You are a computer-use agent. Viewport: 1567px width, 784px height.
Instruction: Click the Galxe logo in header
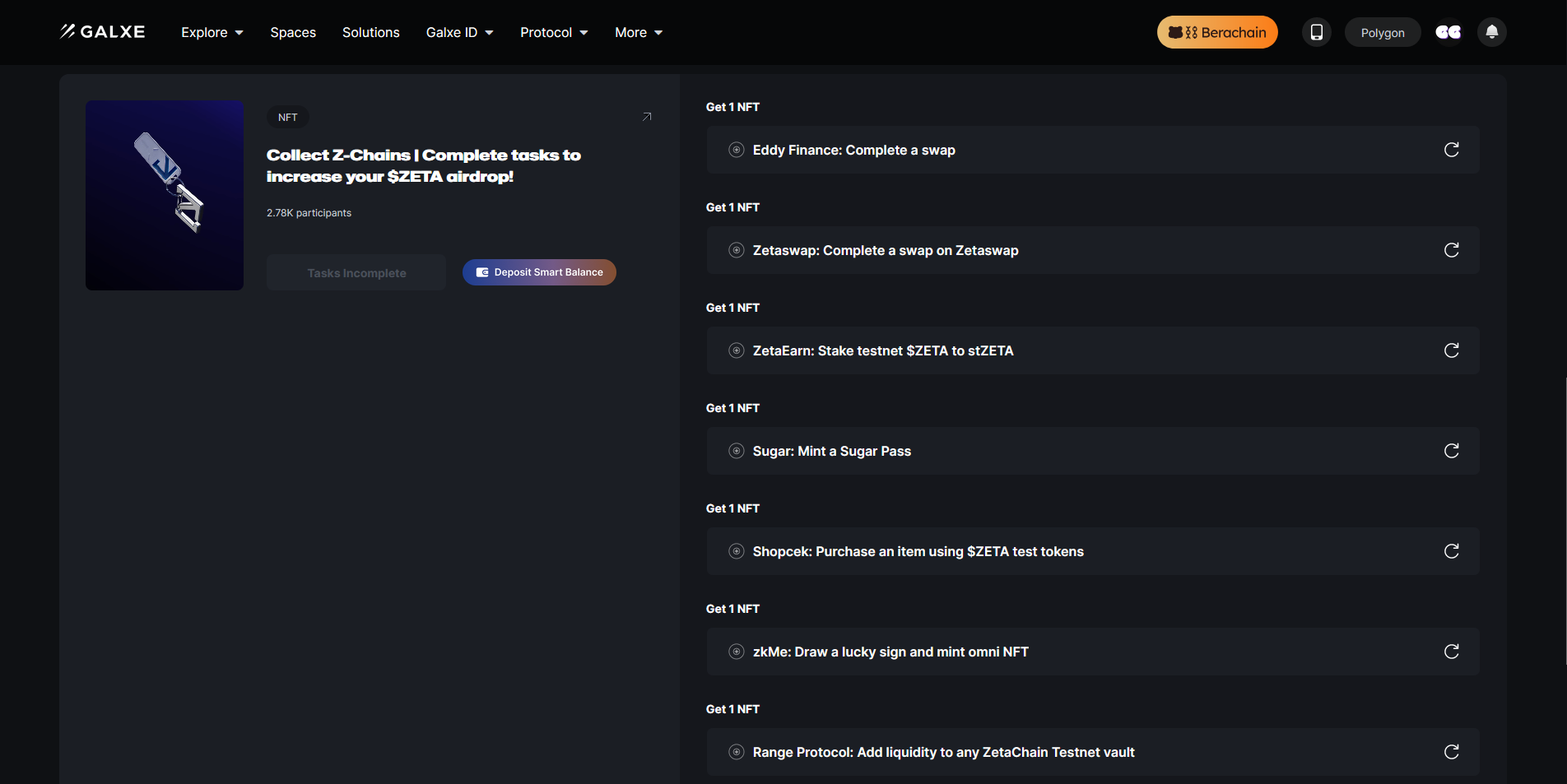102,32
